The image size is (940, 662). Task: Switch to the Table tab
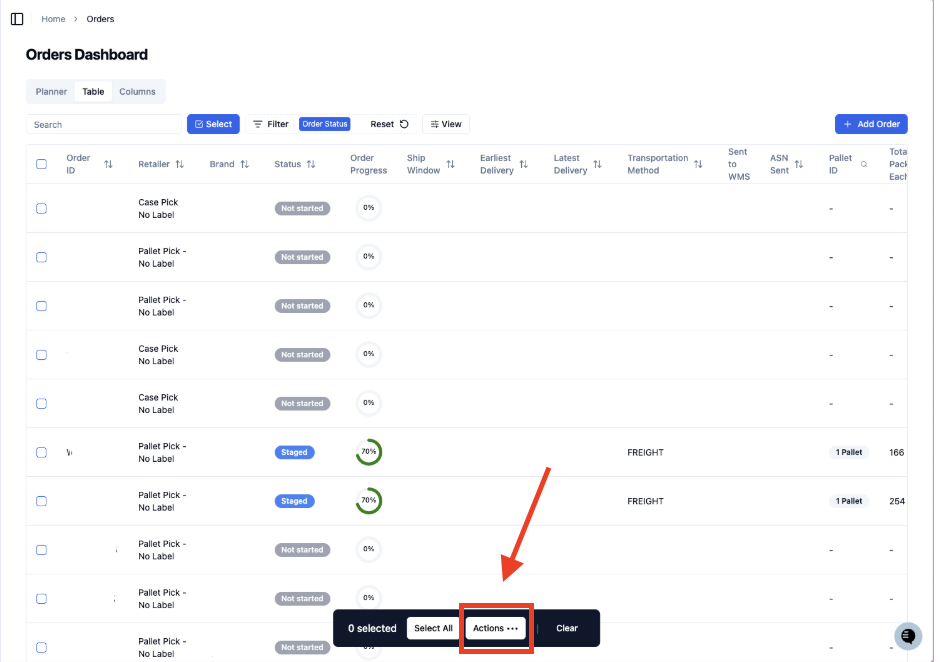[93, 92]
